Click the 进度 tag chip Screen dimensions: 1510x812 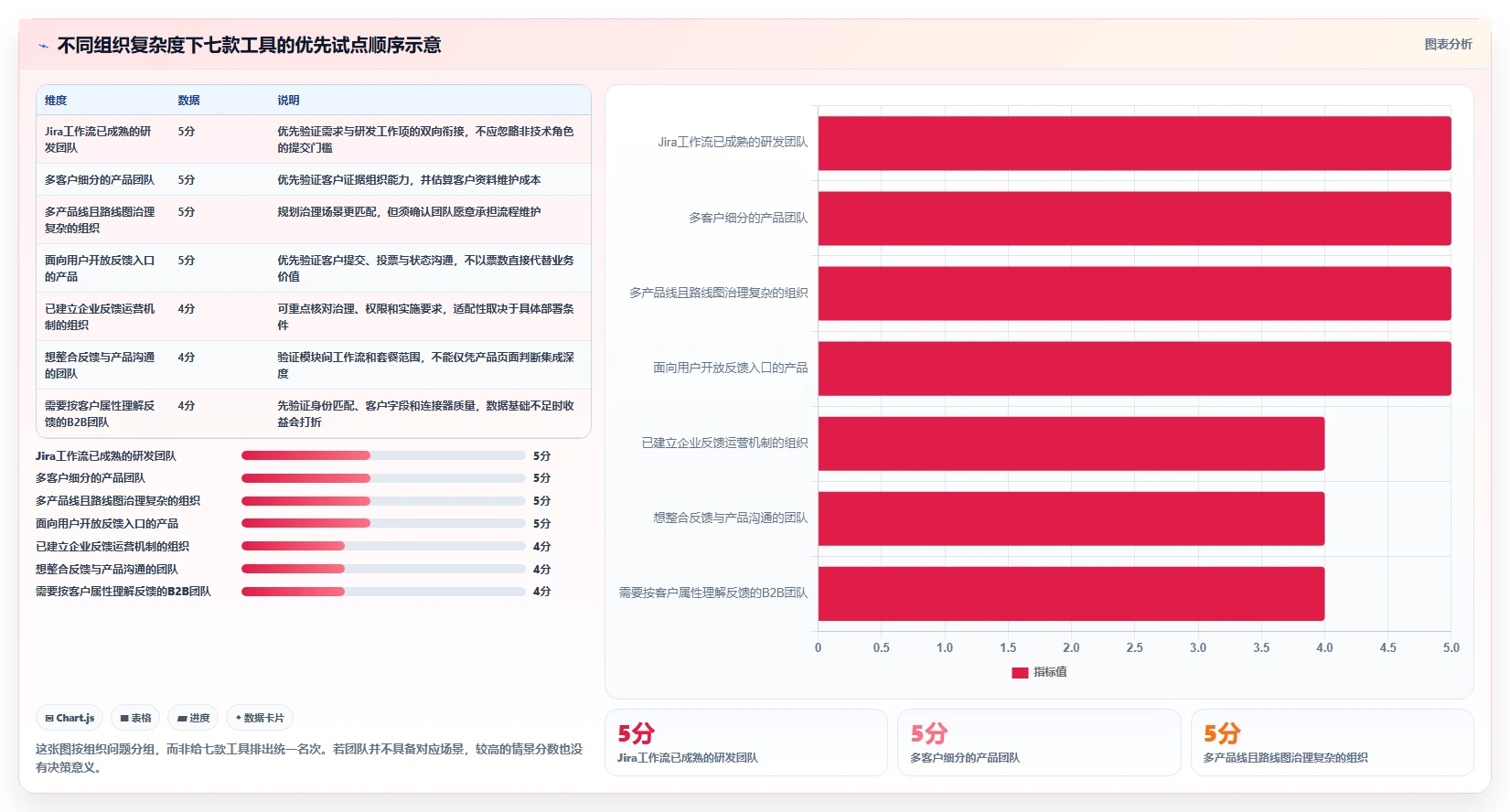193,718
